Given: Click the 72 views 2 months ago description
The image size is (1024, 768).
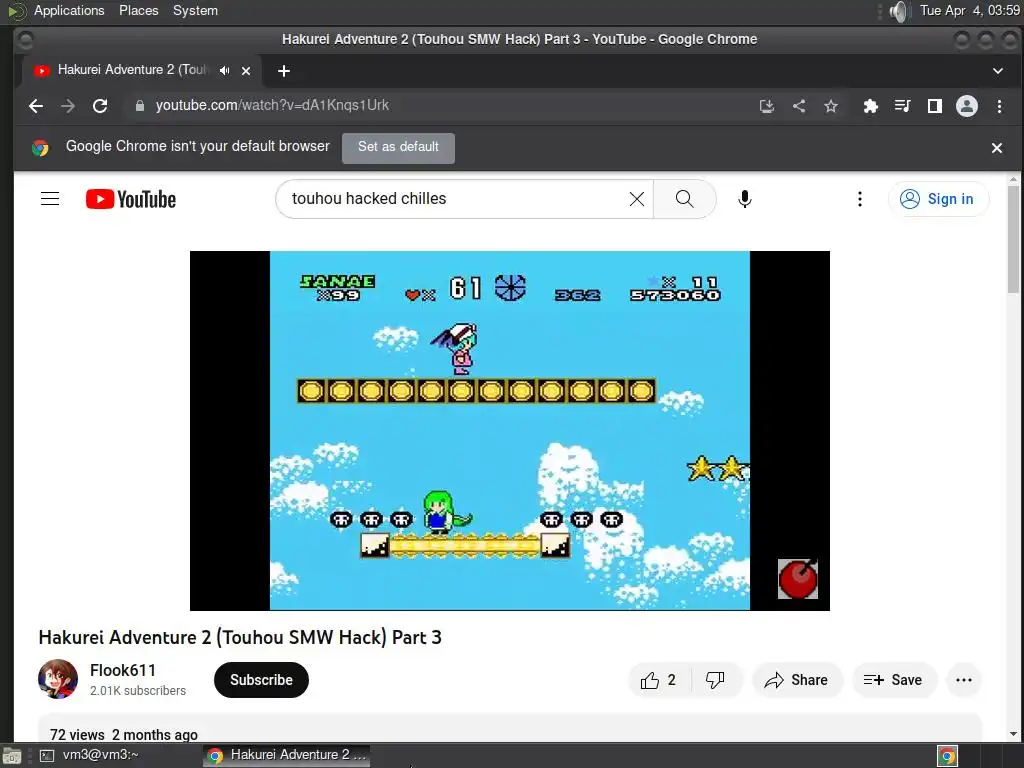Looking at the screenshot, I should tap(123, 735).
